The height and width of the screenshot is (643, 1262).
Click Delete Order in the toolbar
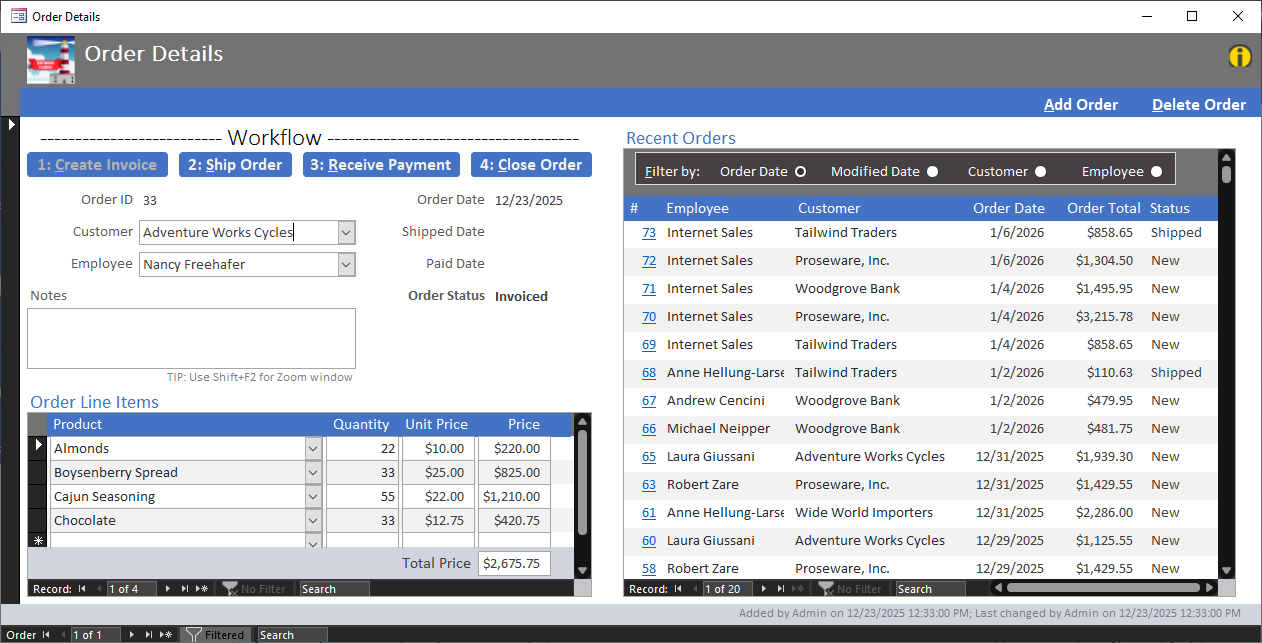pos(1198,105)
